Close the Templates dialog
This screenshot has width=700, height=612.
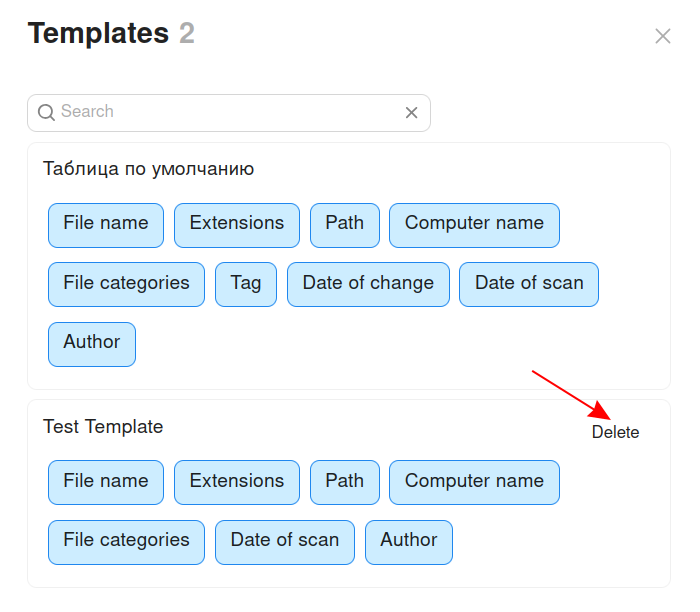coord(662,36)
